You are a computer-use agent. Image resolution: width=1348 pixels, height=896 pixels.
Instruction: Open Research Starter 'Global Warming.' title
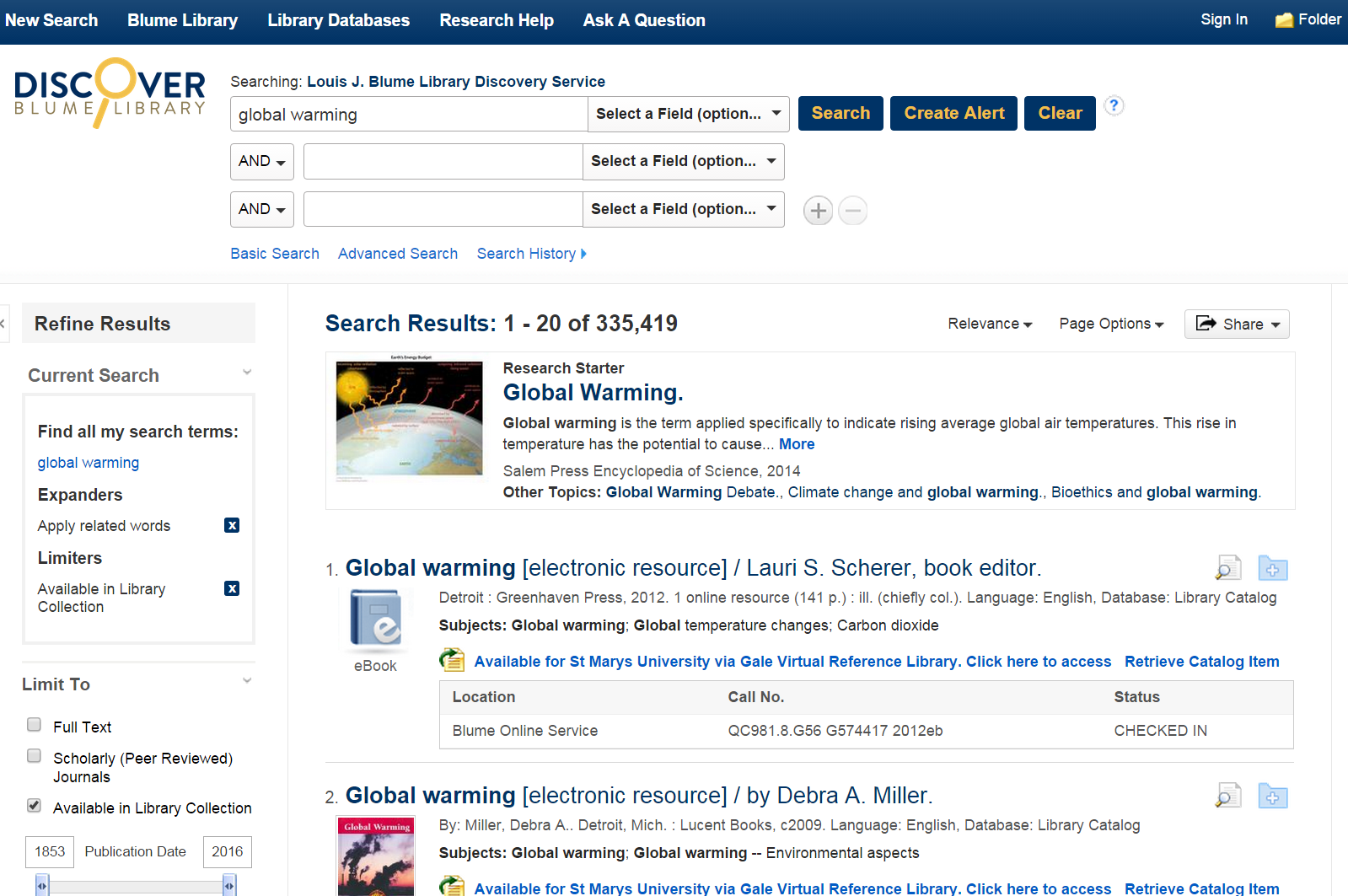click(x=593, y=393)
